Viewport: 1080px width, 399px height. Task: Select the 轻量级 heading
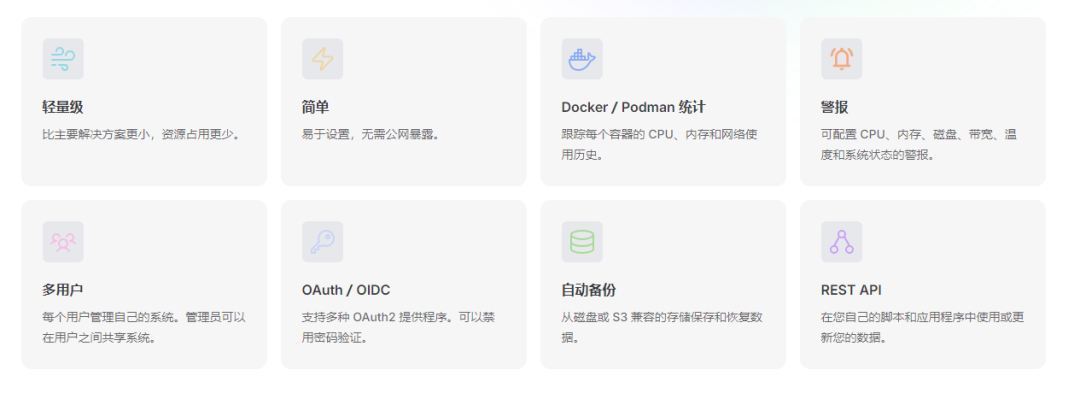pyautogui.click(x=63, y=108)
